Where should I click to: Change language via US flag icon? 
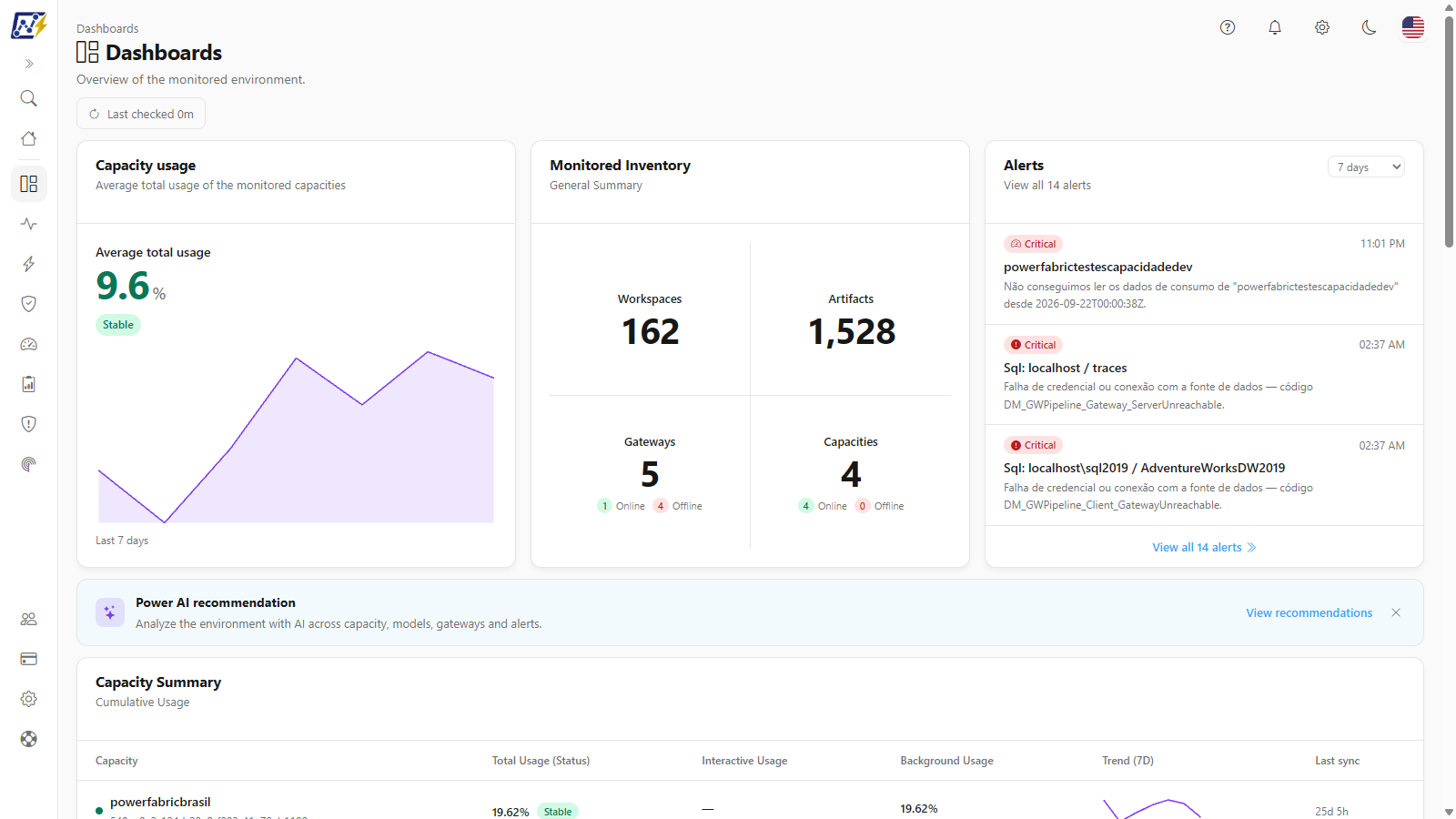point(1413,27)
